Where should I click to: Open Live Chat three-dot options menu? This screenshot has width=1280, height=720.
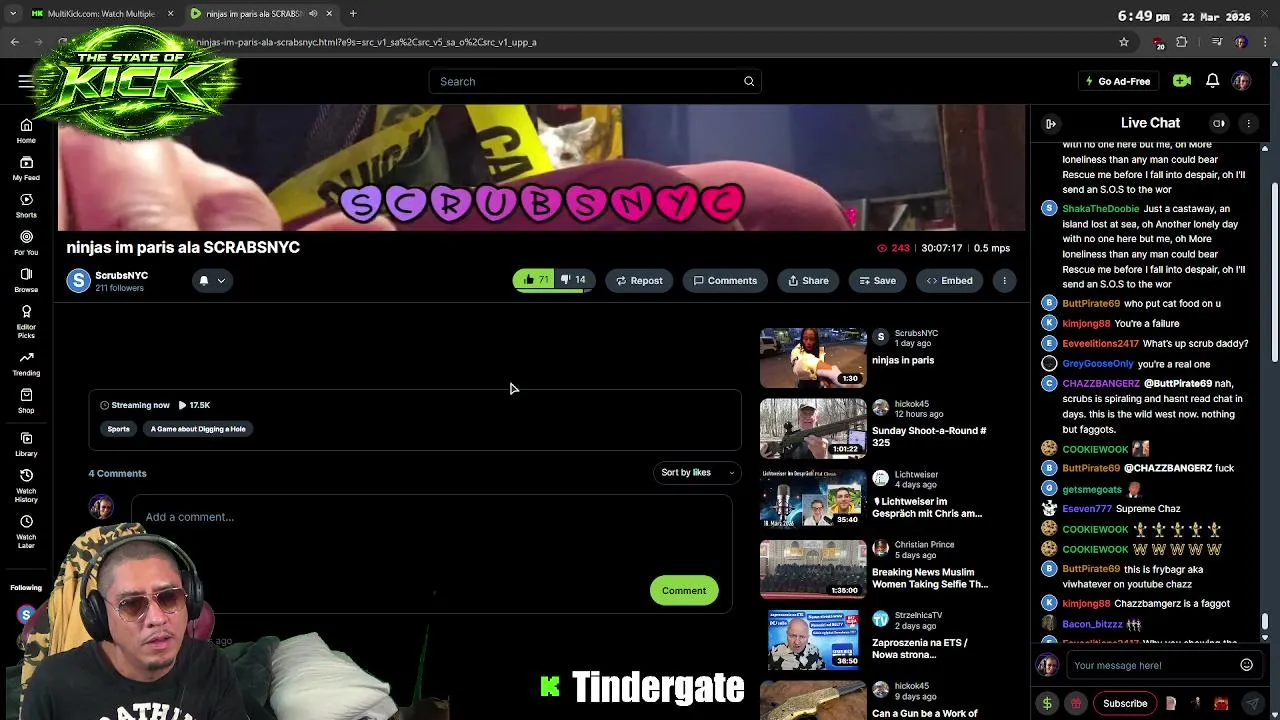point(1248,123)
